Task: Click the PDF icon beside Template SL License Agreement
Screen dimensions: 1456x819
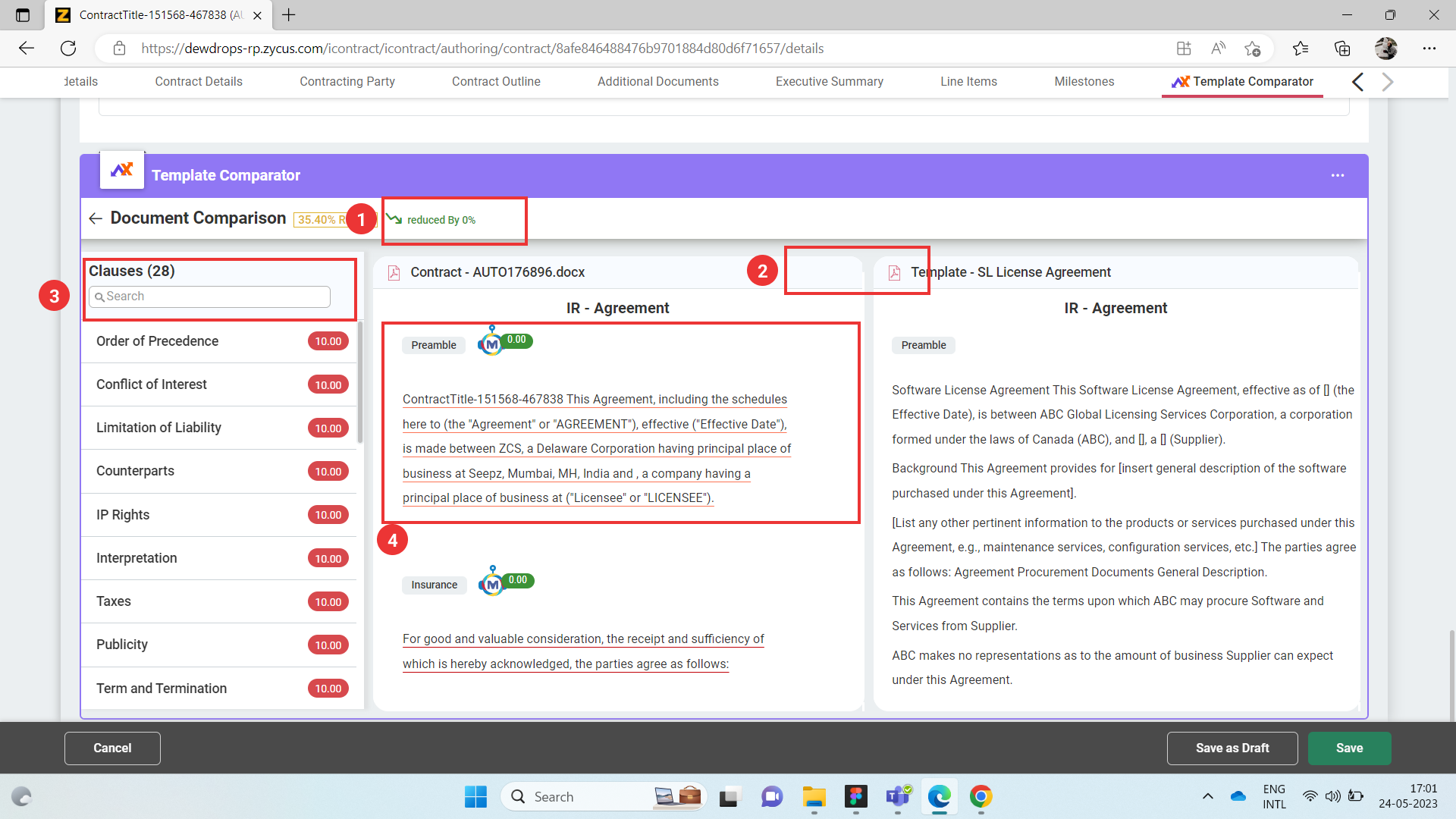Action: pos(894,272)
